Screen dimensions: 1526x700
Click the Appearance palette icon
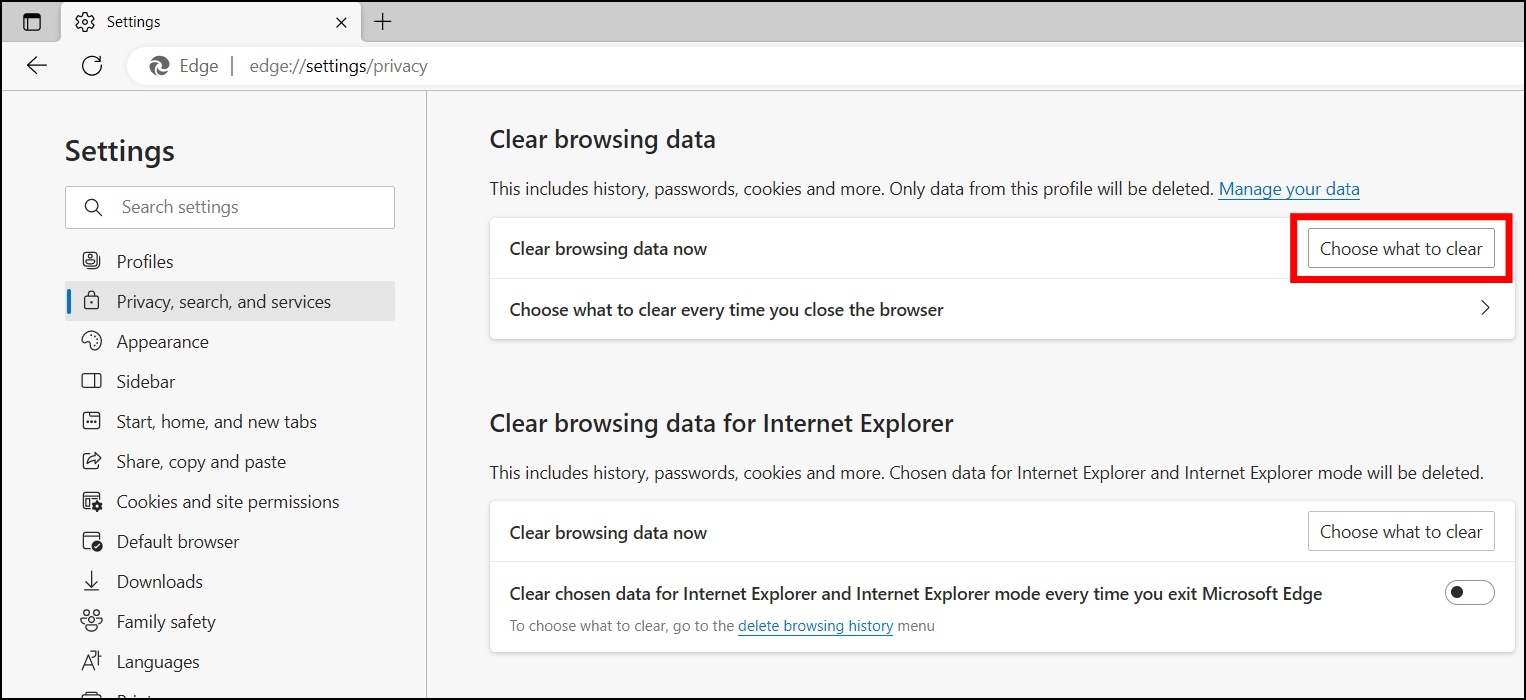pyautogui.click(x=91, y=341)
